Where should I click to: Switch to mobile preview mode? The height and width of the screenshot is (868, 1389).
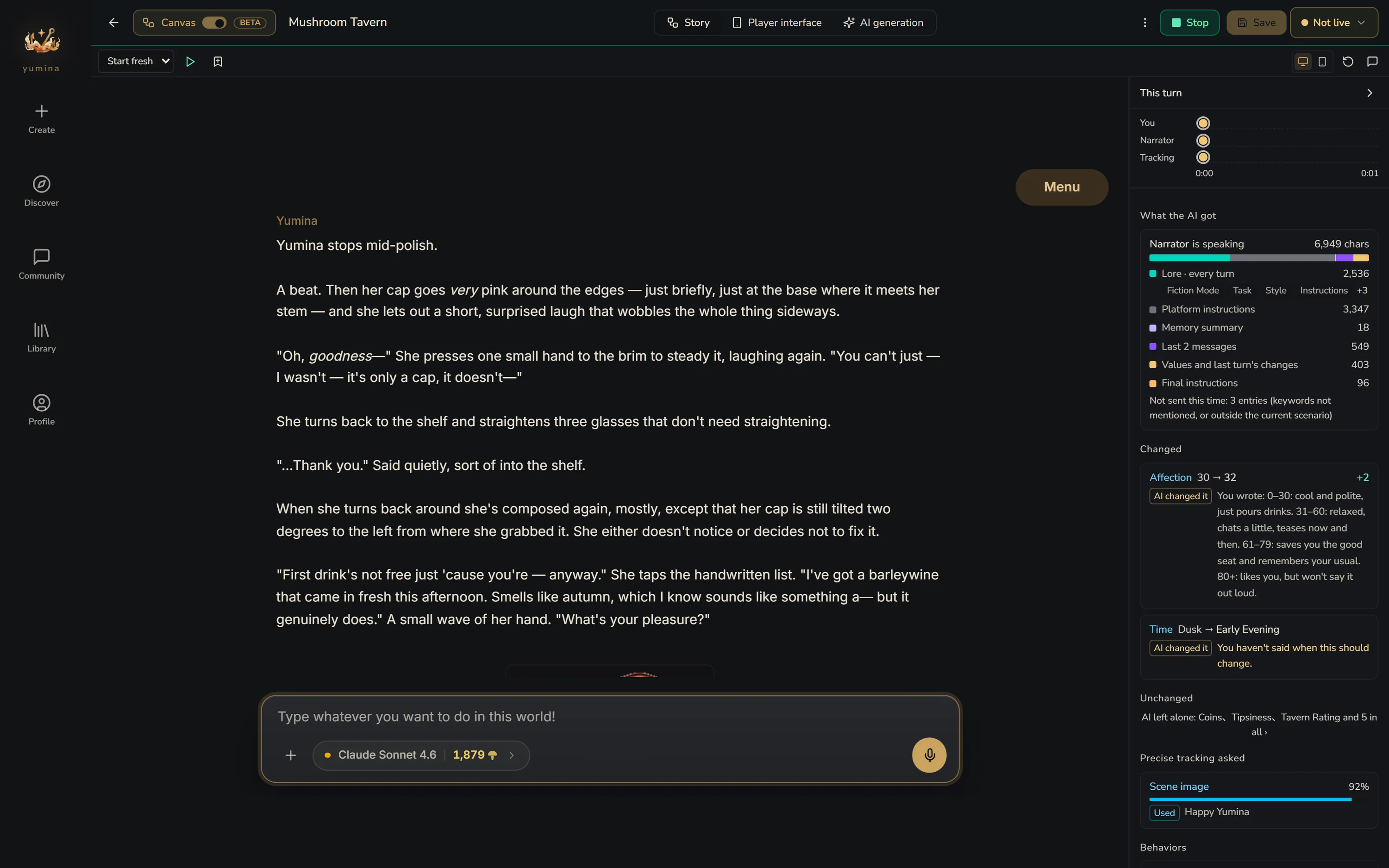click(x=1322, y=62)
